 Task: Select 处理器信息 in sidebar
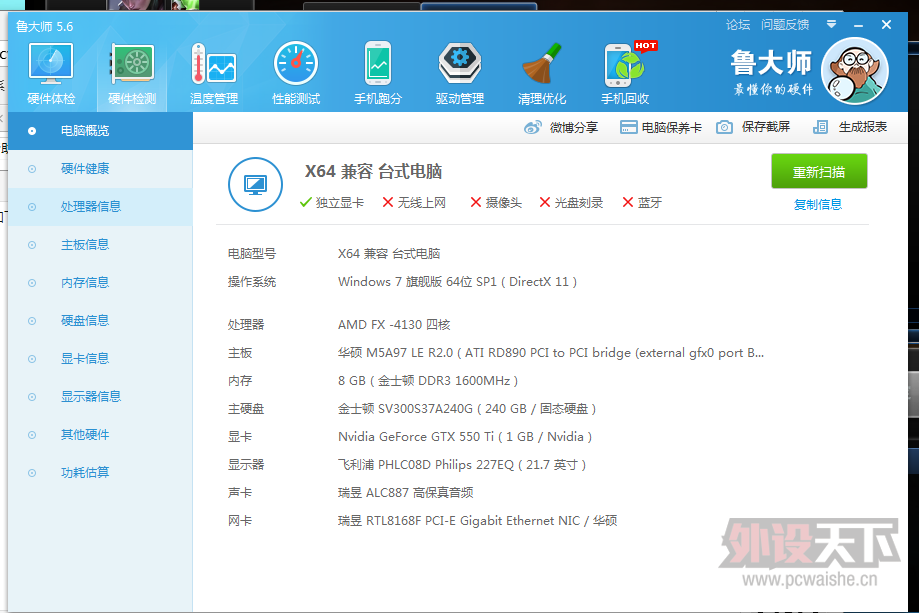pyautogui.click(x=100, y=207)
